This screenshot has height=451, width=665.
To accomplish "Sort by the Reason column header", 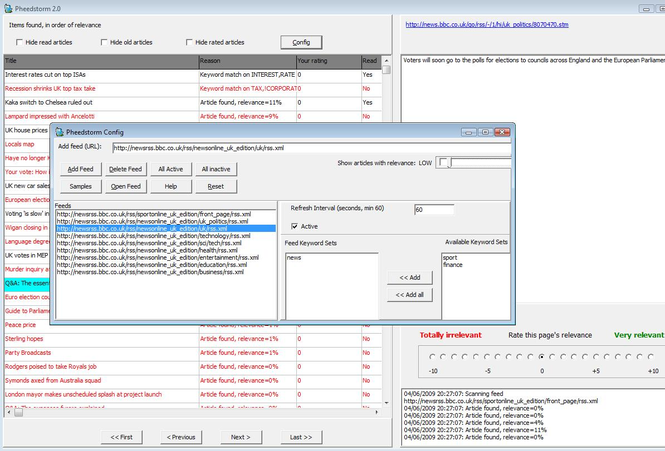I will 248,61.
